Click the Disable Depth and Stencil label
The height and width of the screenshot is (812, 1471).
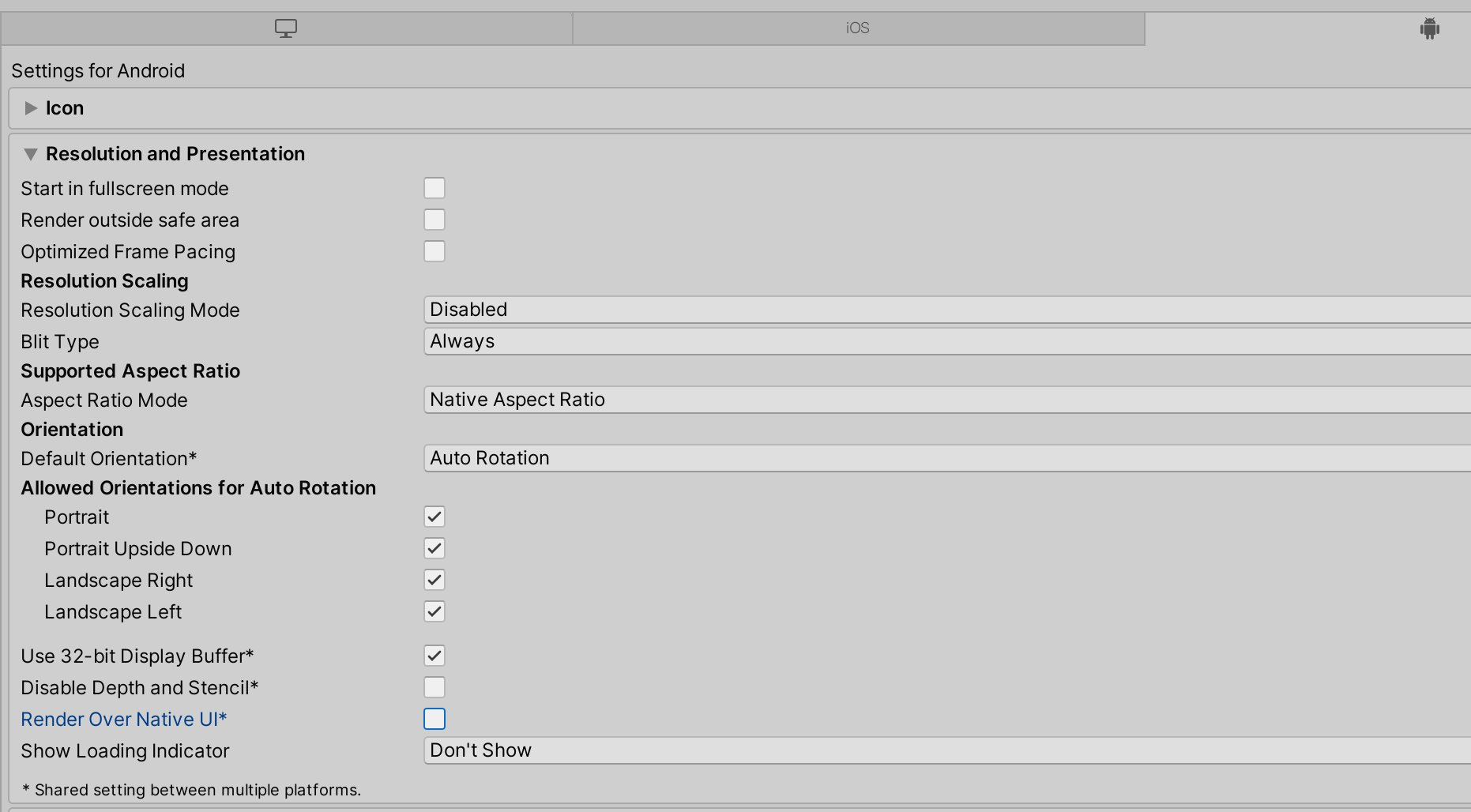click(x=140, y=688)
